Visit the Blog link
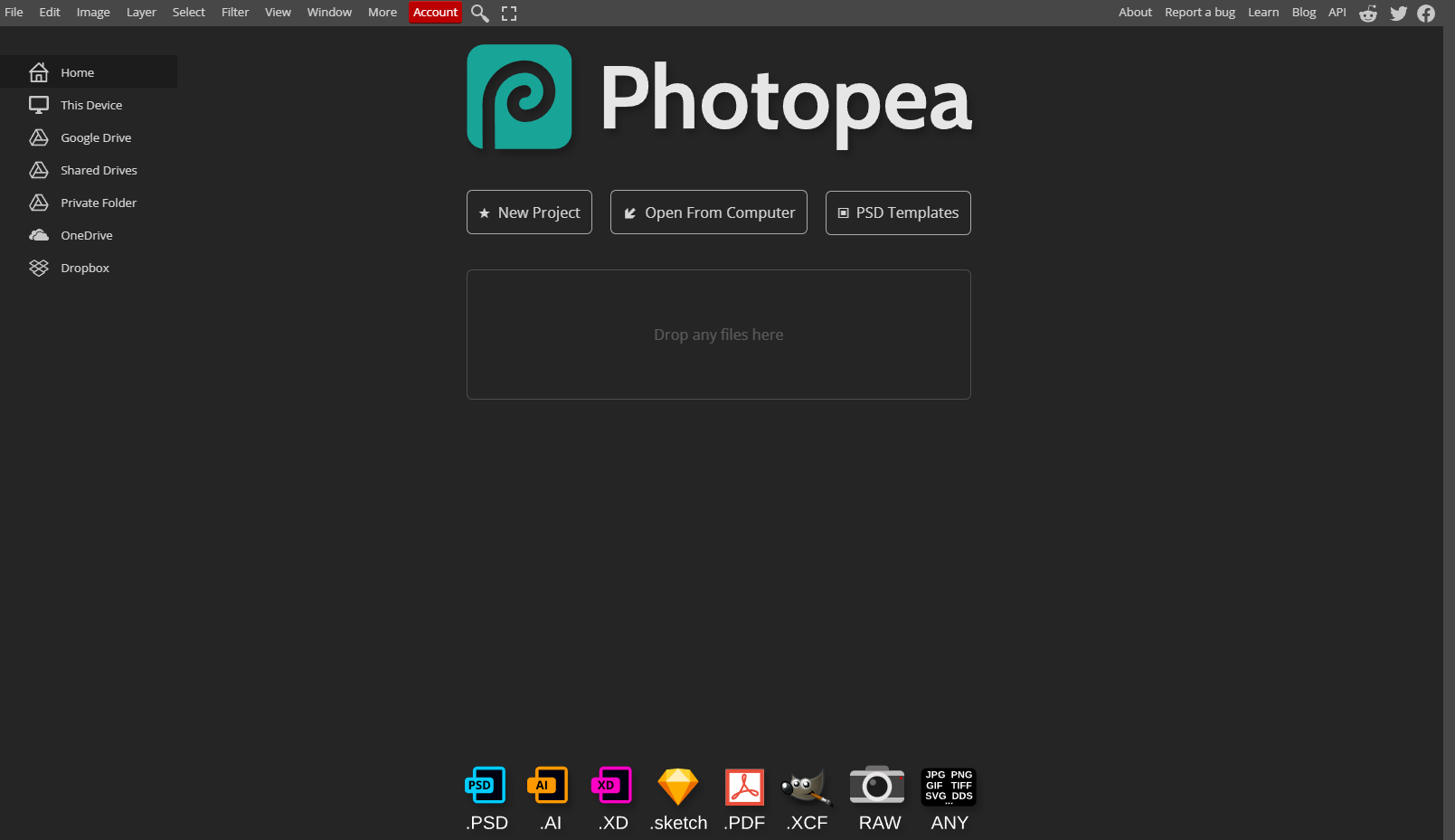This screenshot has width=1455, height=840. click(1304, 13)
